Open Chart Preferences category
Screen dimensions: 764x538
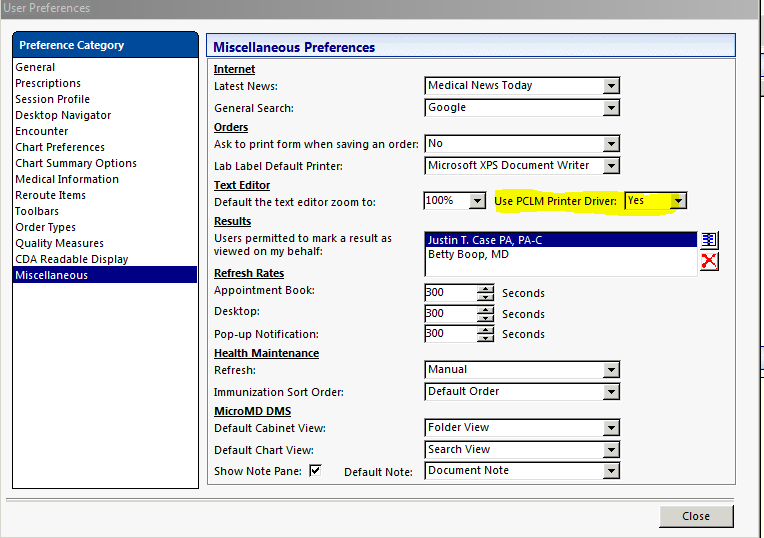tap(60, 147)
